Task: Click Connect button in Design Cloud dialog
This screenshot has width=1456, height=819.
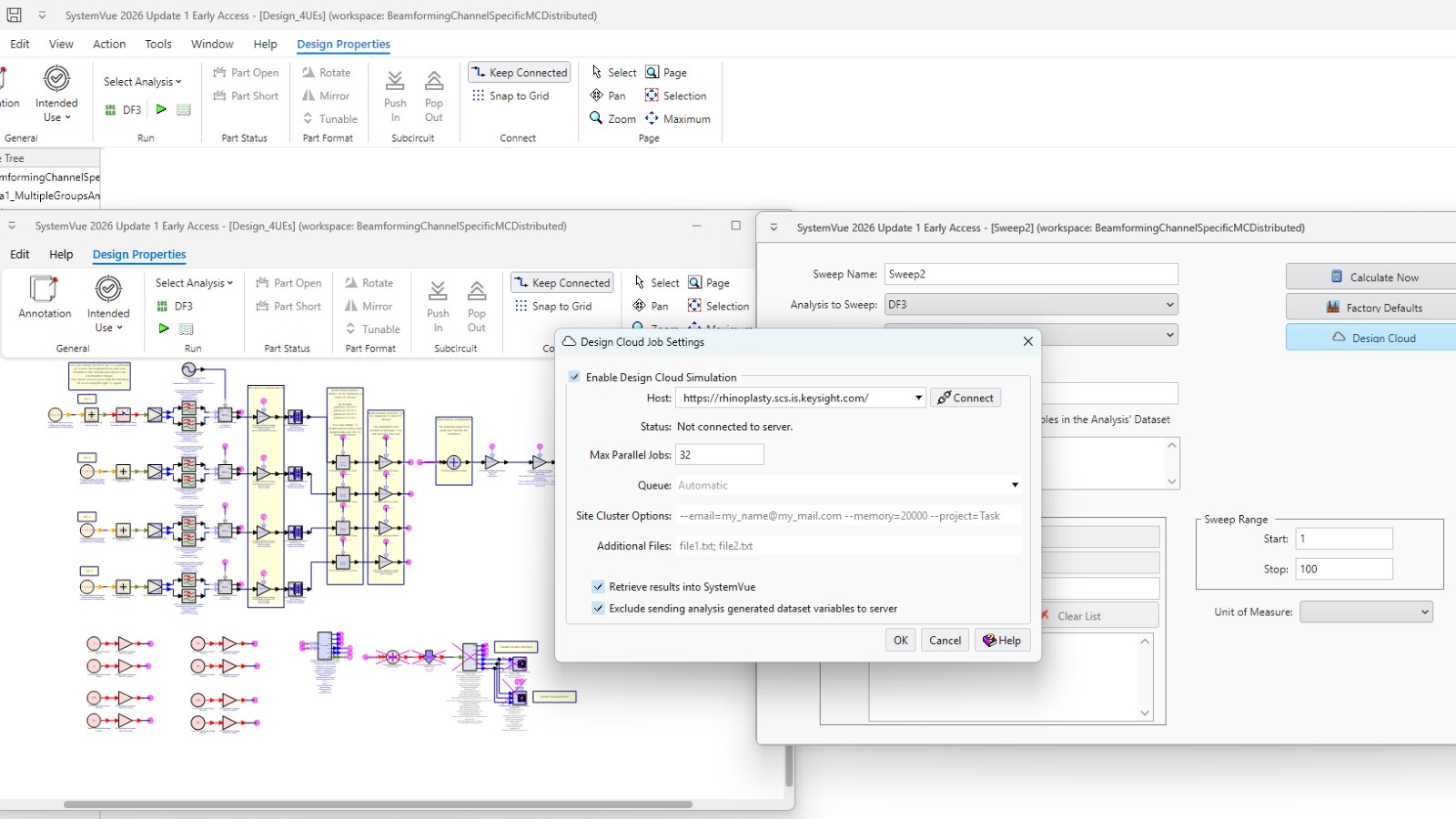Action: pyautogui.click(x=966, y=398)
